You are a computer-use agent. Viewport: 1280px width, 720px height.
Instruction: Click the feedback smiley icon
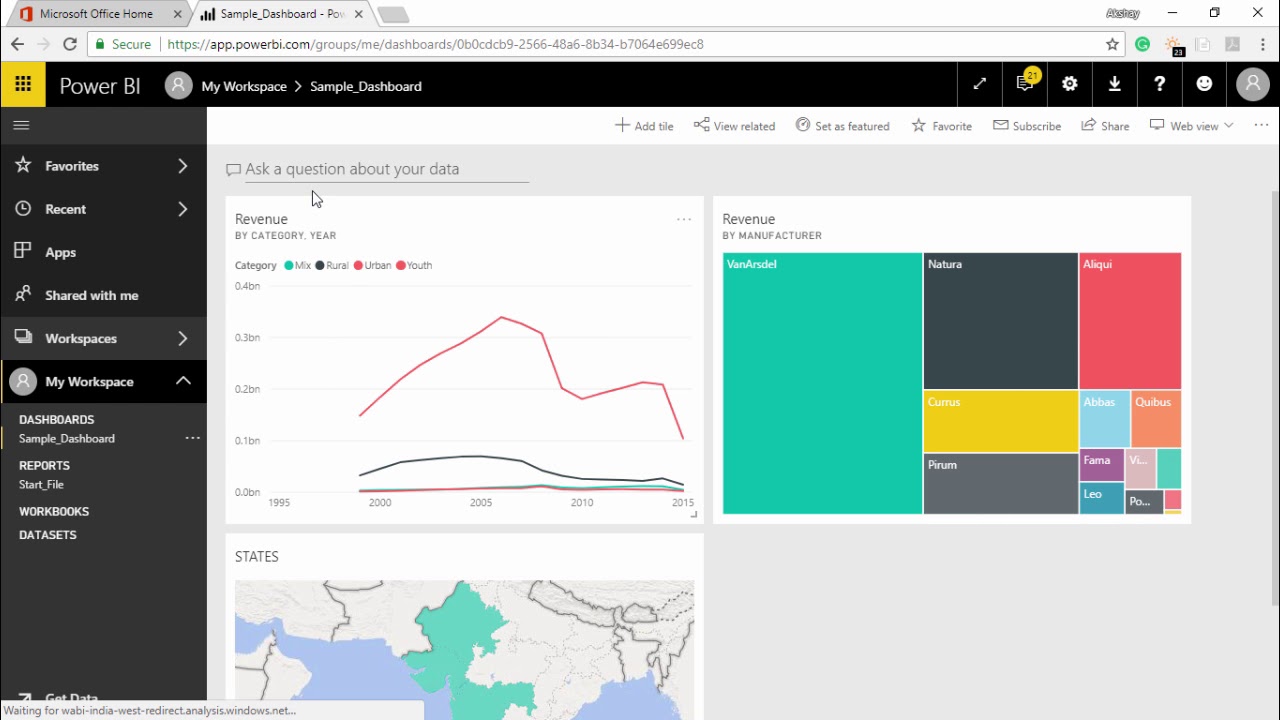1205,85
